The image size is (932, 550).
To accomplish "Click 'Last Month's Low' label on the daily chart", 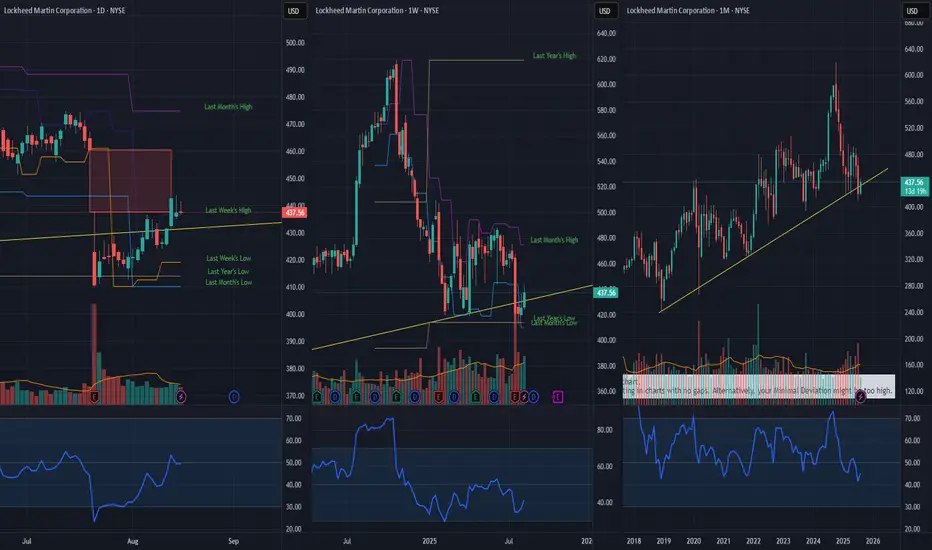I will click(229, 282).
